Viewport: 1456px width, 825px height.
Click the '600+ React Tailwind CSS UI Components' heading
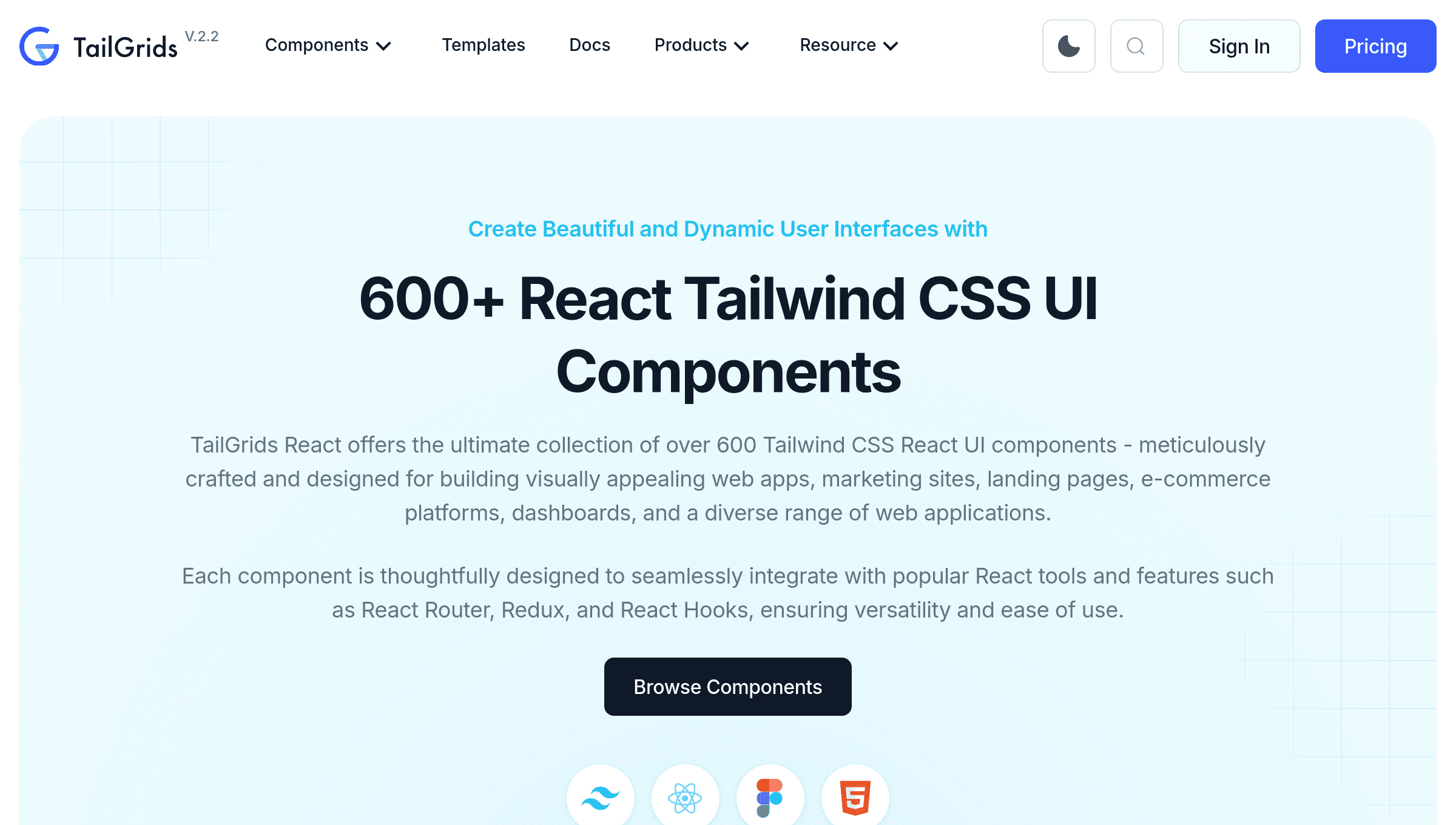pyautogui.click(x=728, y=335)
